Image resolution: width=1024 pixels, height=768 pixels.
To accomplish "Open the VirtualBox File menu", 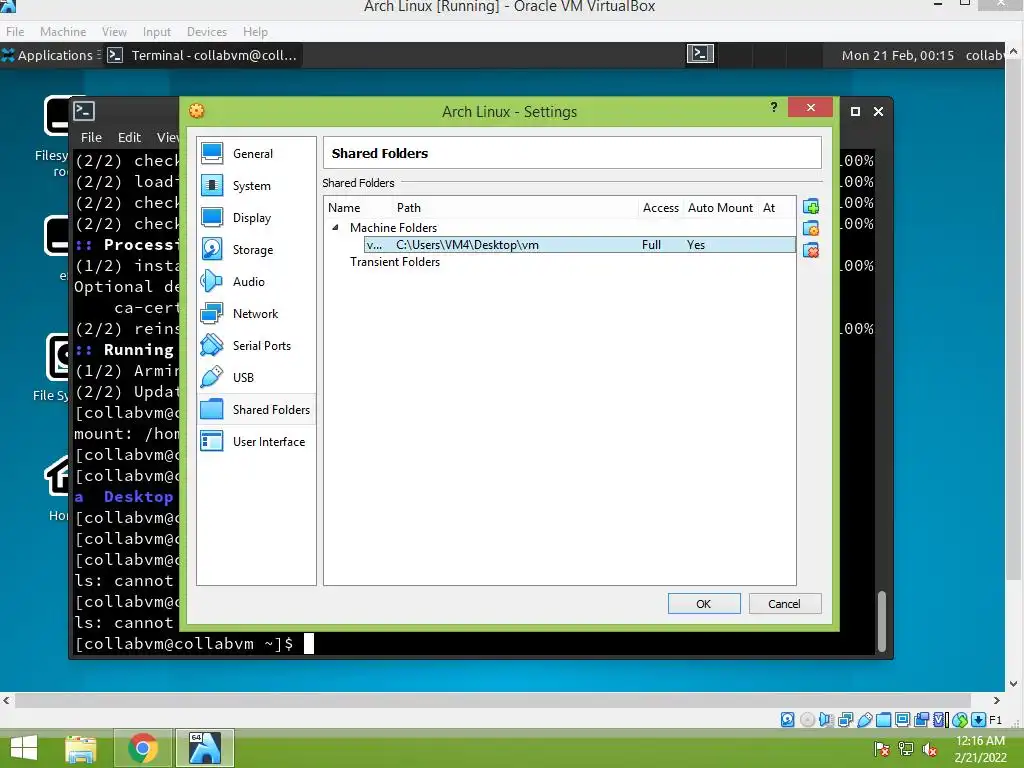I will pos(14,31).
